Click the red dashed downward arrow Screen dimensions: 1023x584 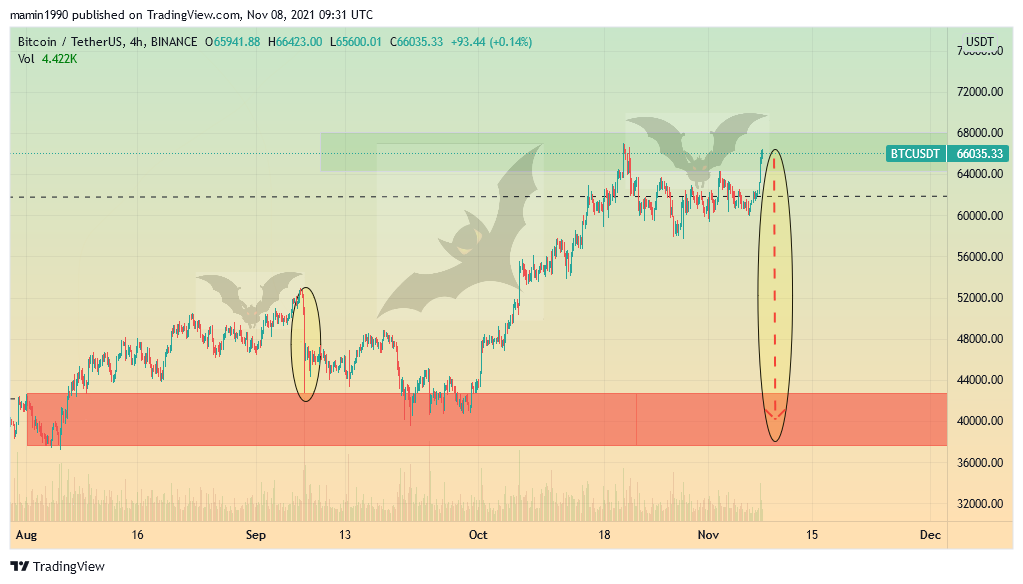click(x=775, y=287)
